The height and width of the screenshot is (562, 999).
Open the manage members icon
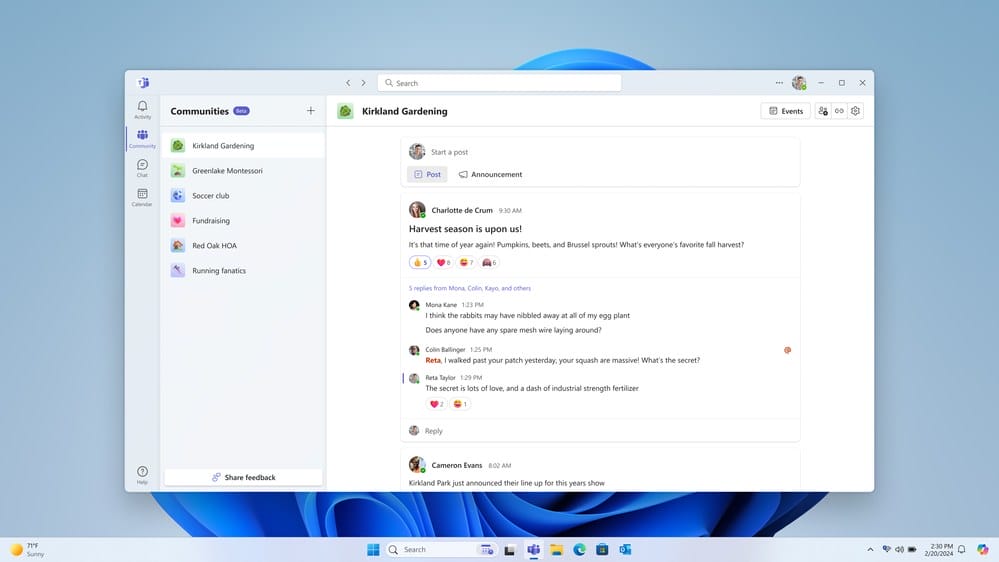tap(822, 111)
